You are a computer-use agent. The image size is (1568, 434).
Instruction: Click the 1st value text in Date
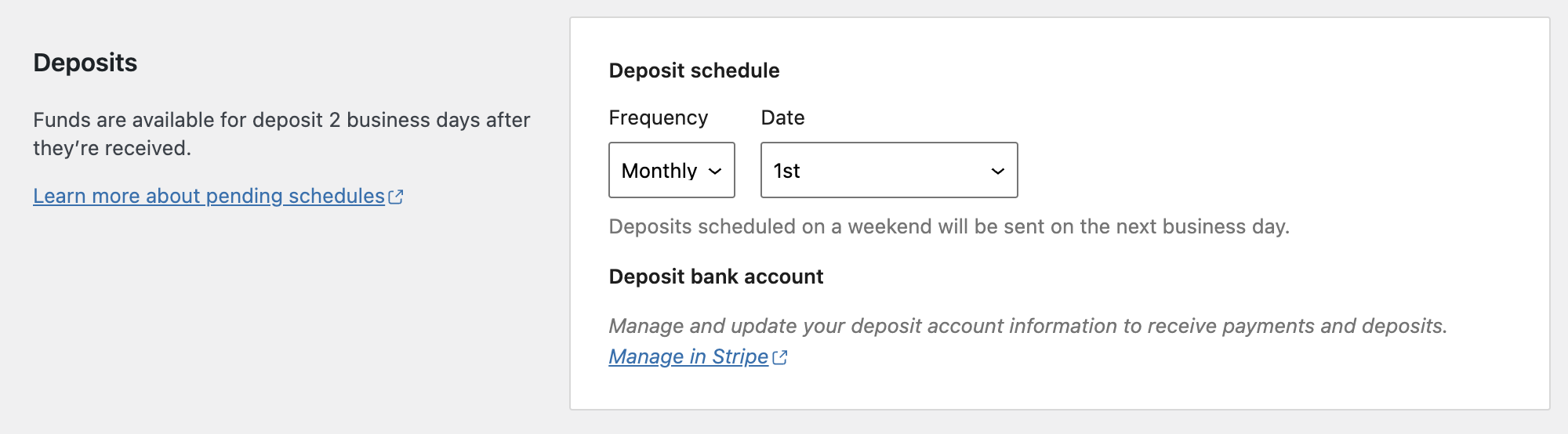(x=786, y=171)
